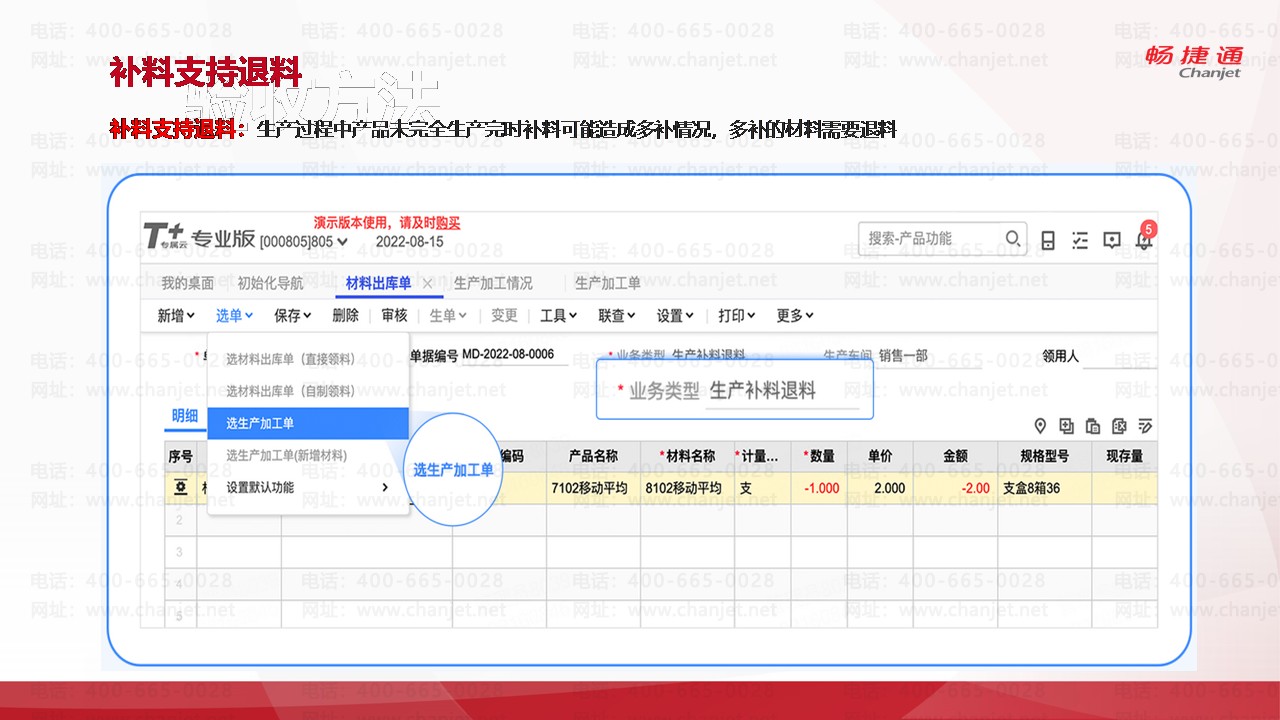This screenshot has width=1280, height=720.
Task: Open the notification bell with badge 5
Action: [1144, 238]
